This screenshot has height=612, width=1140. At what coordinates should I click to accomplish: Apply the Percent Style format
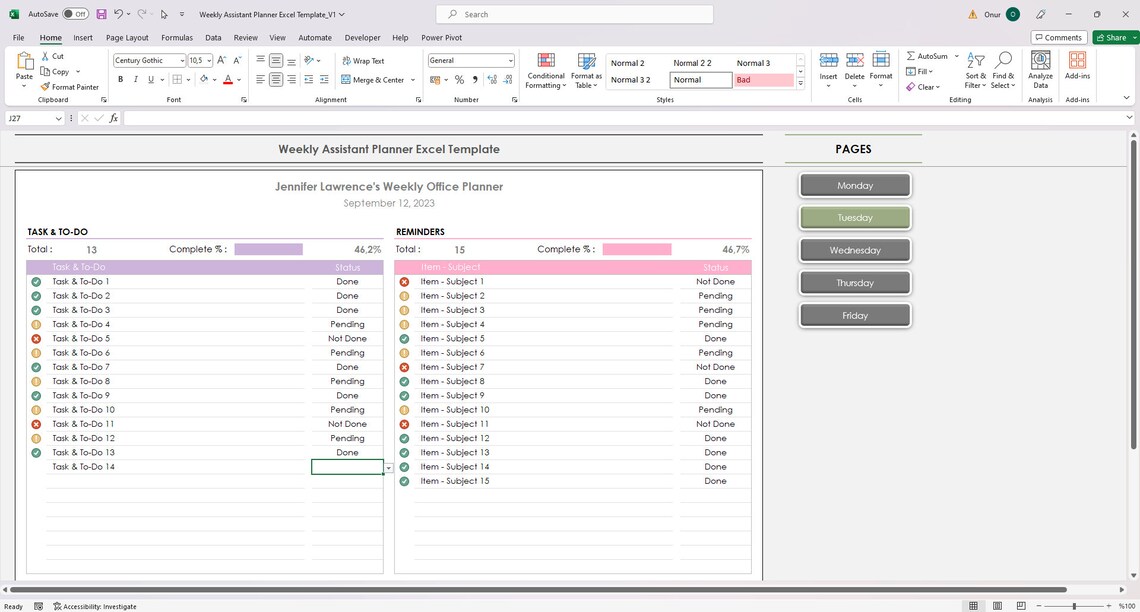coord(459,78)
